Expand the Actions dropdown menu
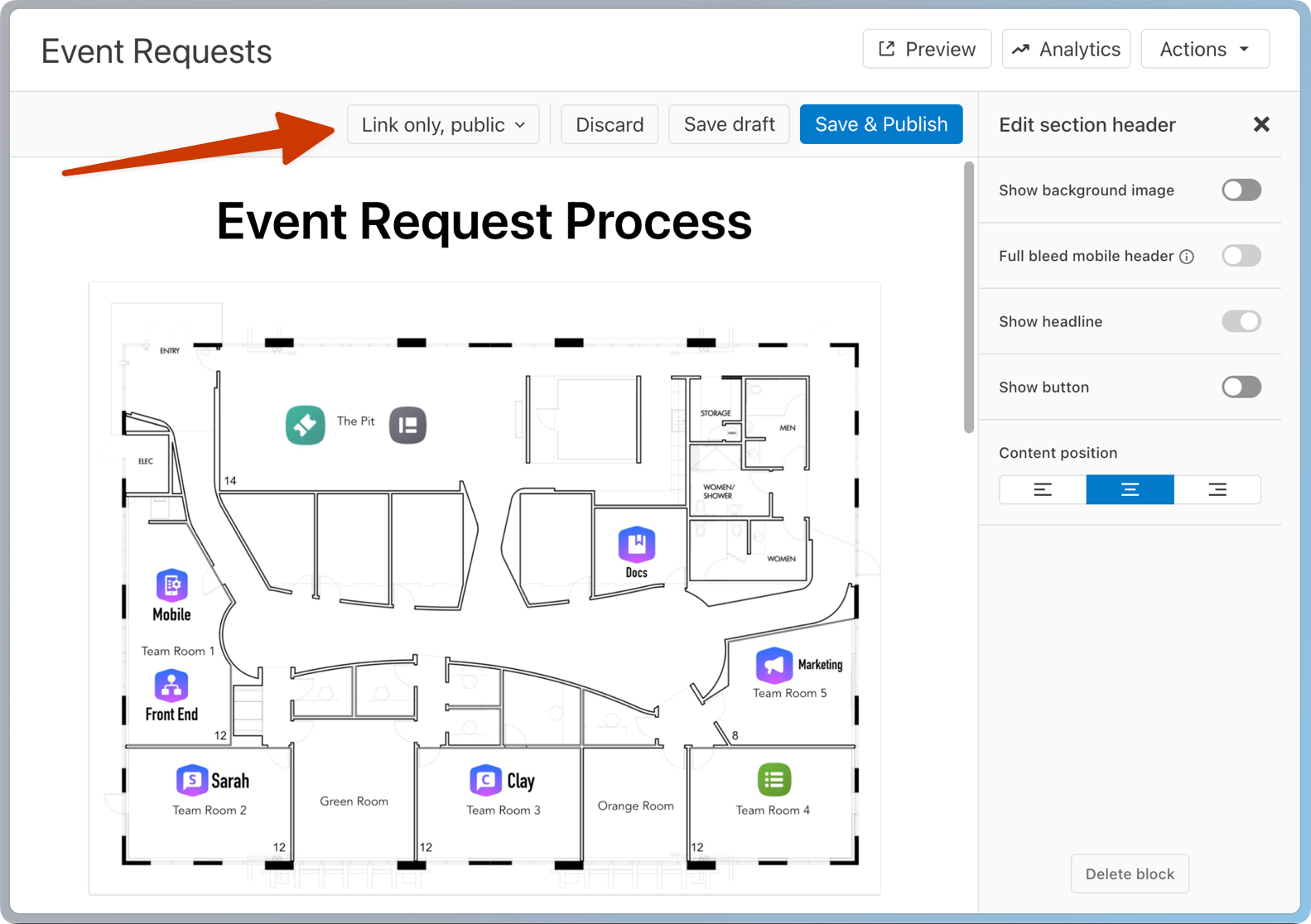Screen dimensions: 1311x924 (1204, 50)
